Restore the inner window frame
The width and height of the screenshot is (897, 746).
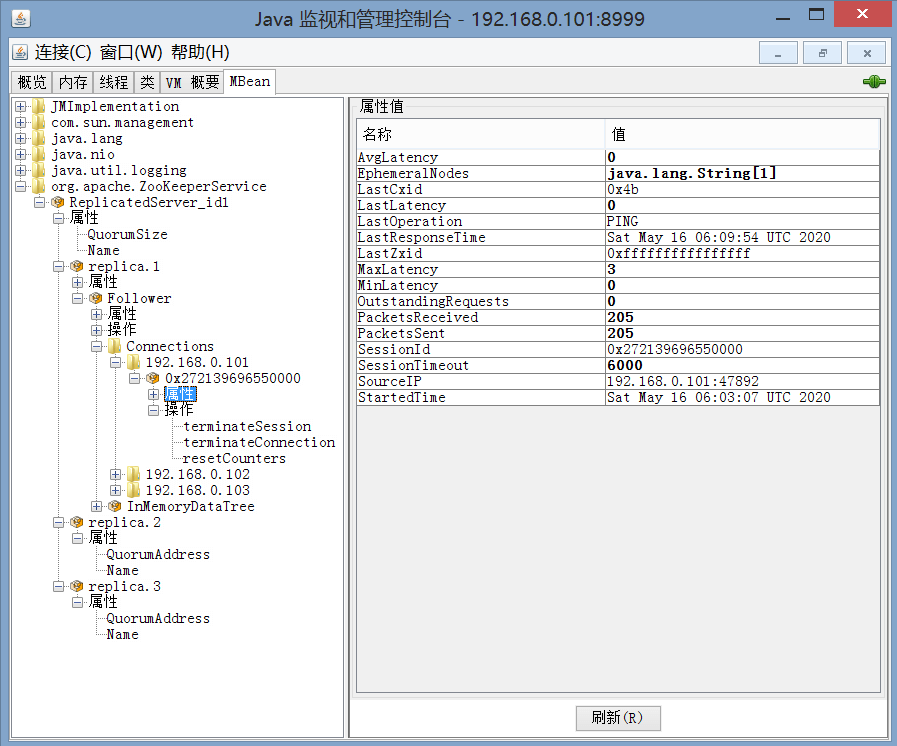click(822, 53)
